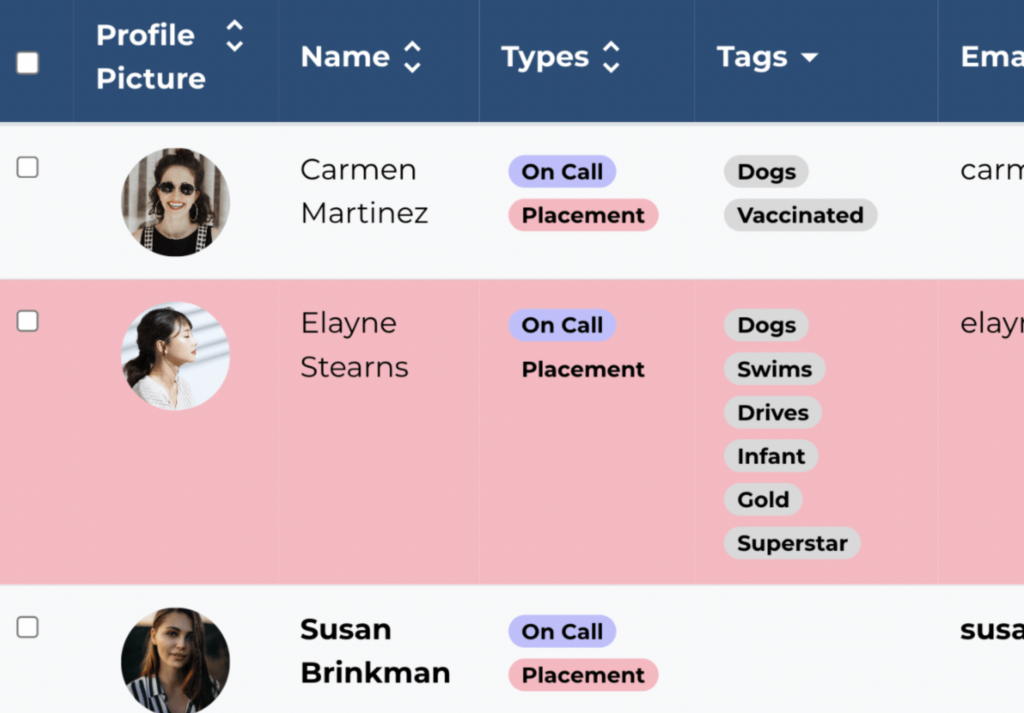Check the Carmen Martinez row checkbox
1024x713 pixels.
coord(28,167)
